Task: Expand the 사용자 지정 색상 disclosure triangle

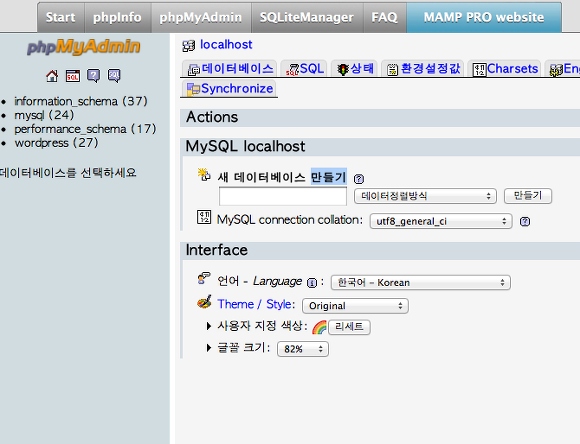Action: (x=209, y=326)
